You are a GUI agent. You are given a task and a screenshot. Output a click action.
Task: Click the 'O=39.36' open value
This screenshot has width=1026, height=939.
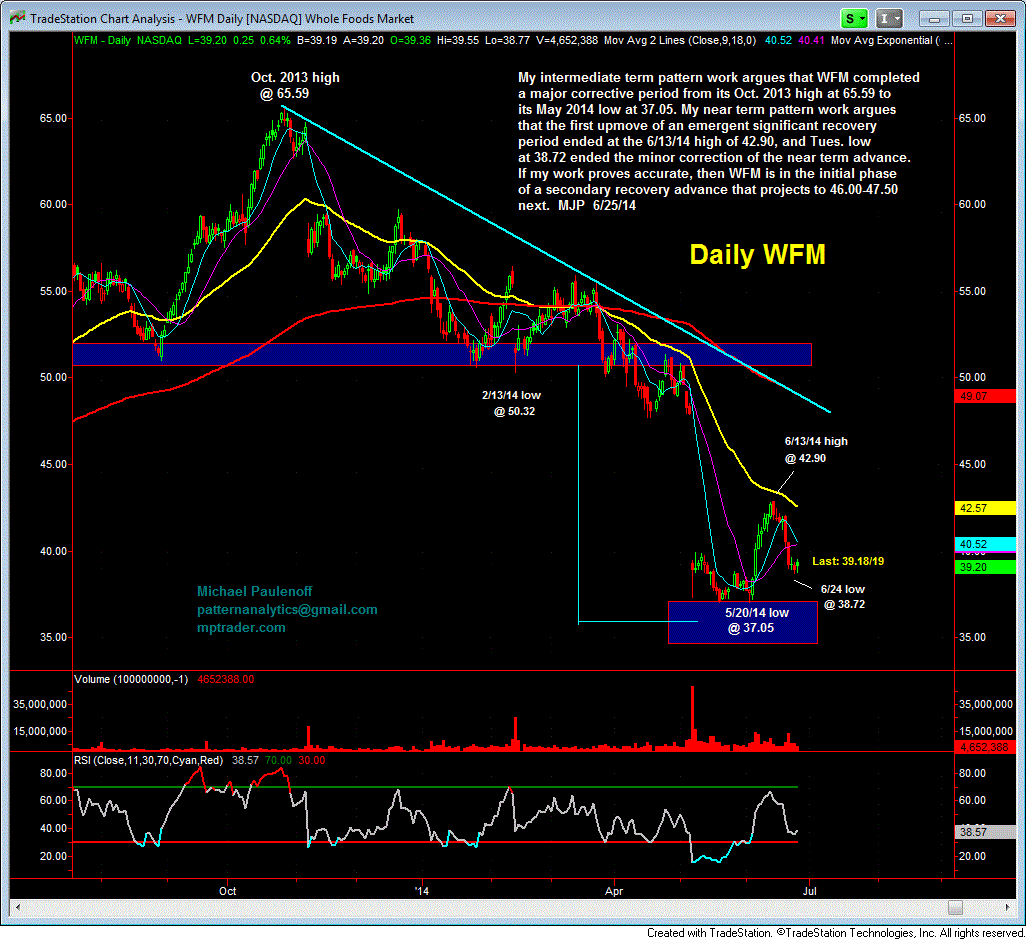[x=410, y=41]
